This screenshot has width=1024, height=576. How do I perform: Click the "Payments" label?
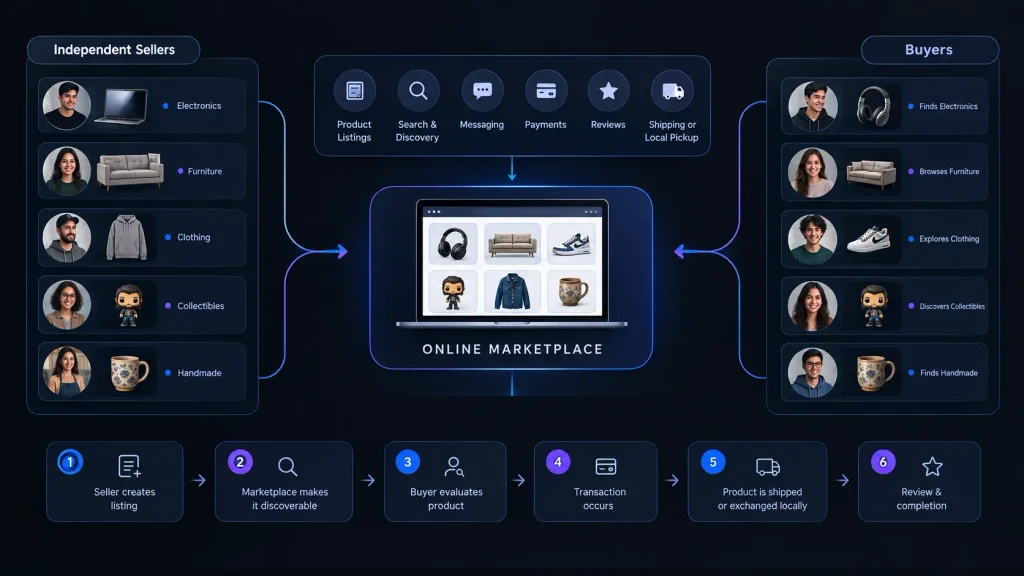(x=545, y=125)
